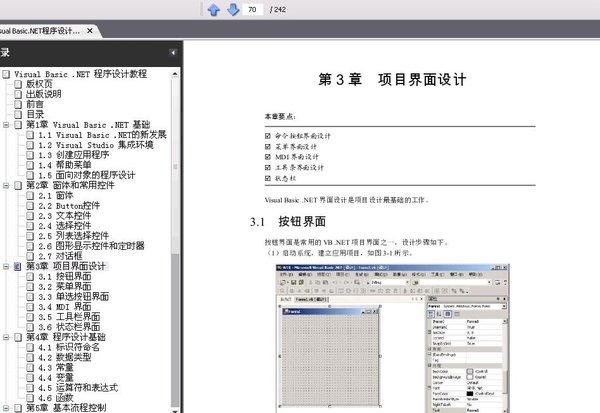Screen dimensions: 600x413
Task: Open the 前言 bookmark
Action: click(x=35, y=104)
